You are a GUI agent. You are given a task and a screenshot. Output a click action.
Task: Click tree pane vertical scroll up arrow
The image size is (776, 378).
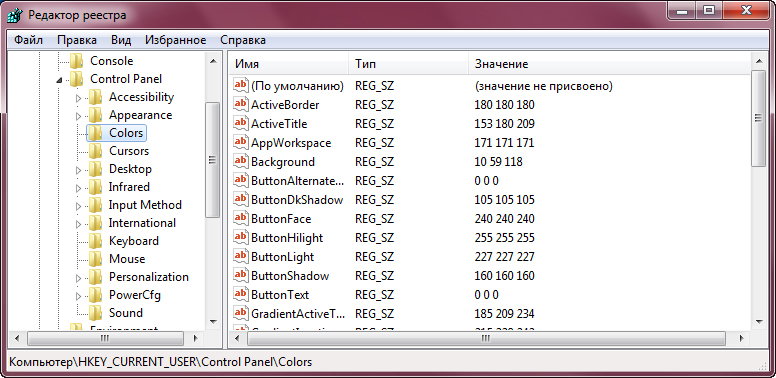pyautogui.click(x=213, y=61)
